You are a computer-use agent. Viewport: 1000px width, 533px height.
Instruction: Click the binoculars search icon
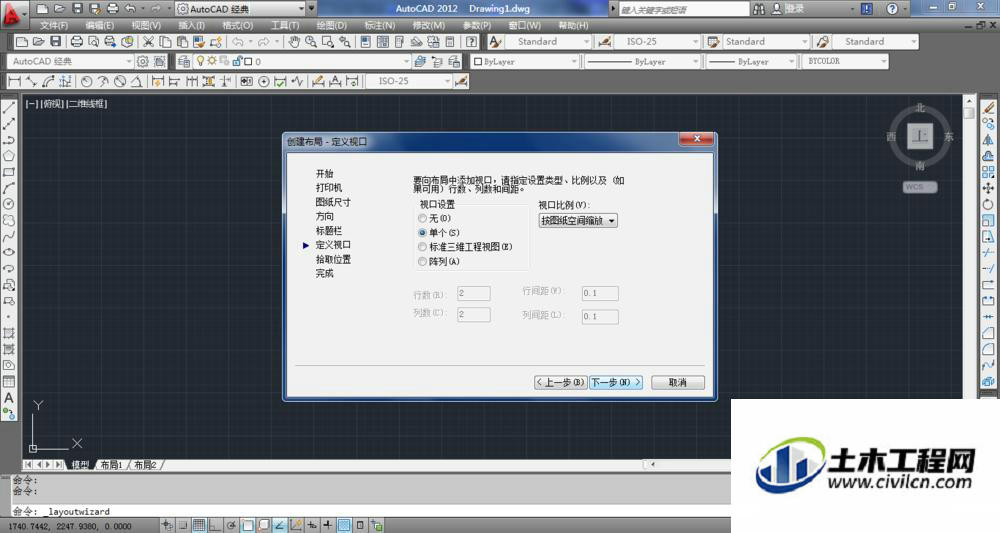(x=759, y=9)
